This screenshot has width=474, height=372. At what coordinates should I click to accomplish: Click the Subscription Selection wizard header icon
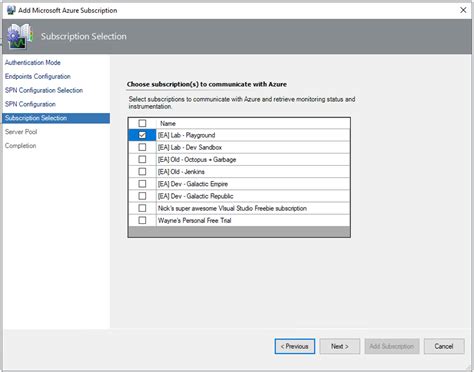20,36
